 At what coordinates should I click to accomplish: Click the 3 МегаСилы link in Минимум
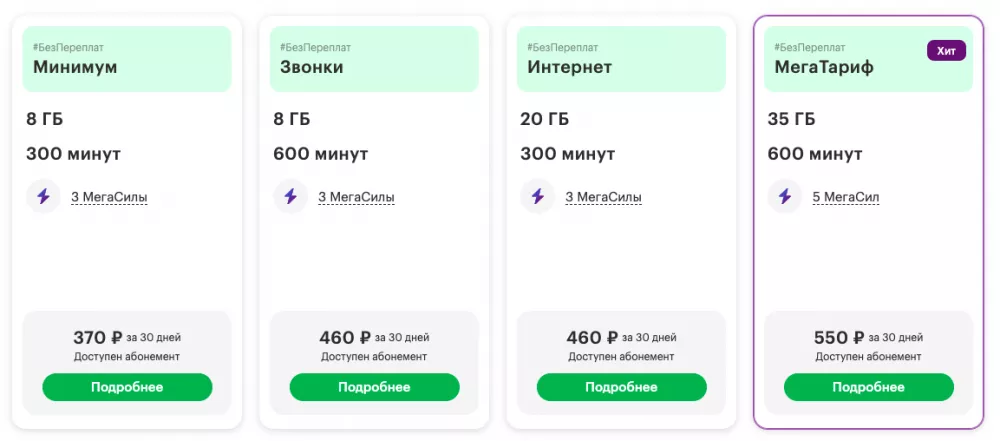click(x=109, y=197)
